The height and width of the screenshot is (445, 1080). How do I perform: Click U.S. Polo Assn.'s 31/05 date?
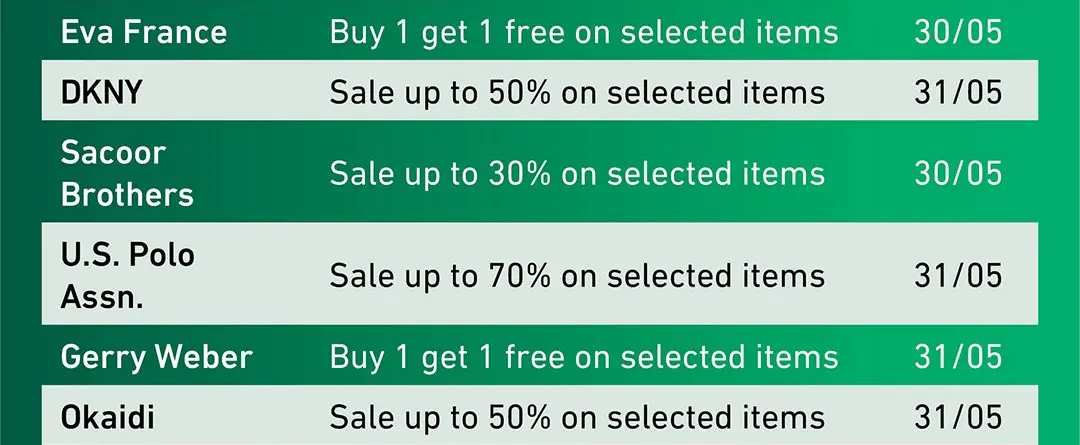click(x=957, y=275)
